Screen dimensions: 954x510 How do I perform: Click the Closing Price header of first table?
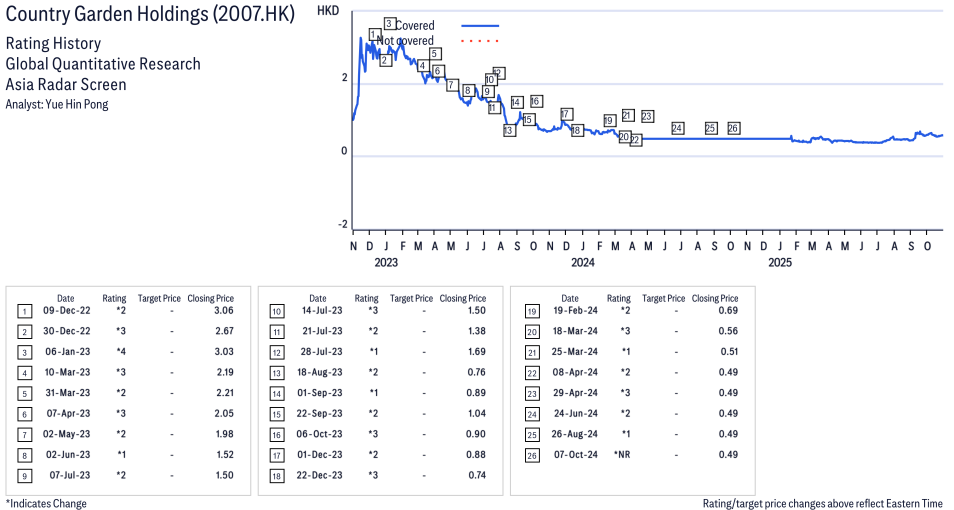(x=210, y=298)
